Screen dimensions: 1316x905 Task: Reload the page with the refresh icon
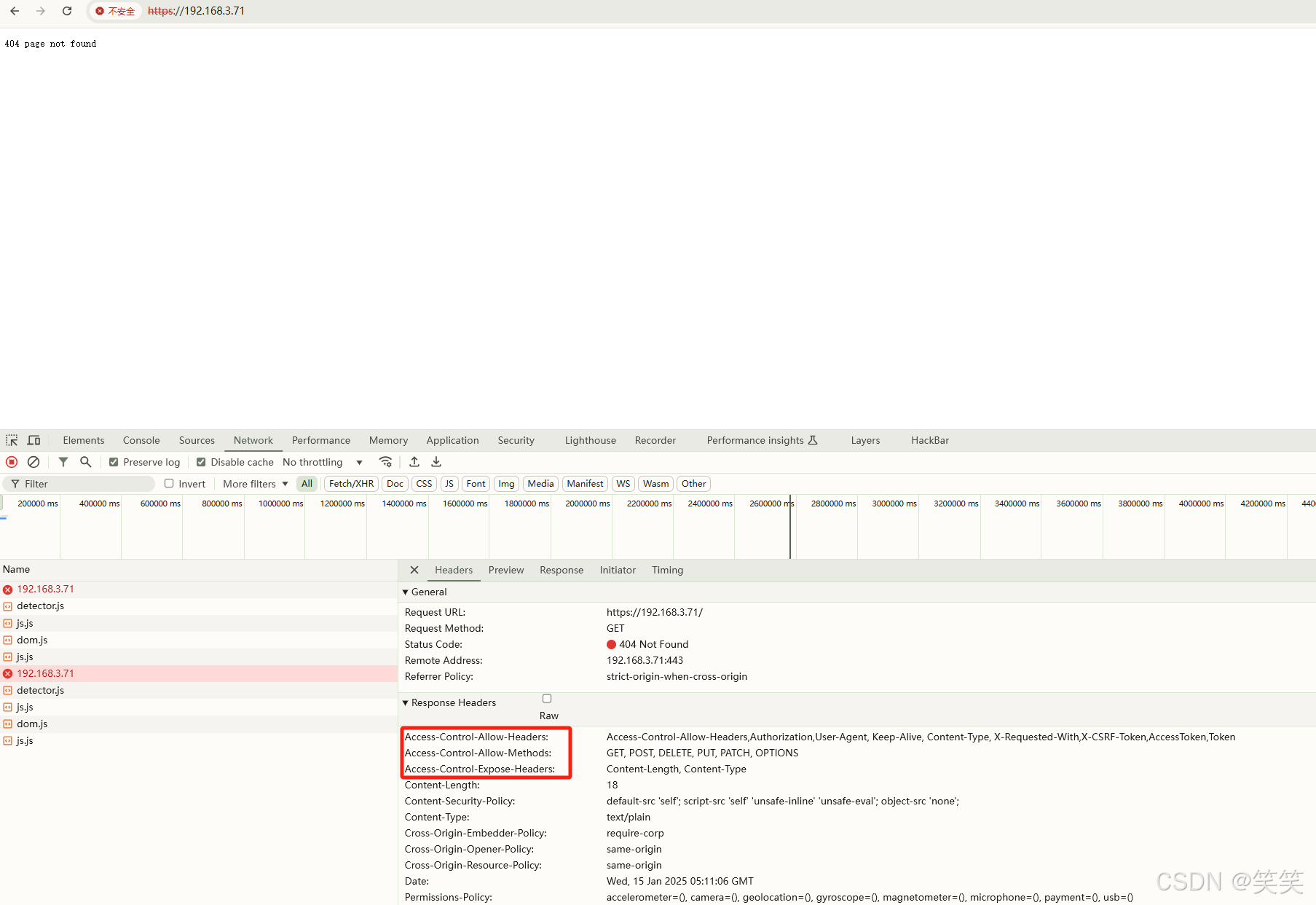67,11
